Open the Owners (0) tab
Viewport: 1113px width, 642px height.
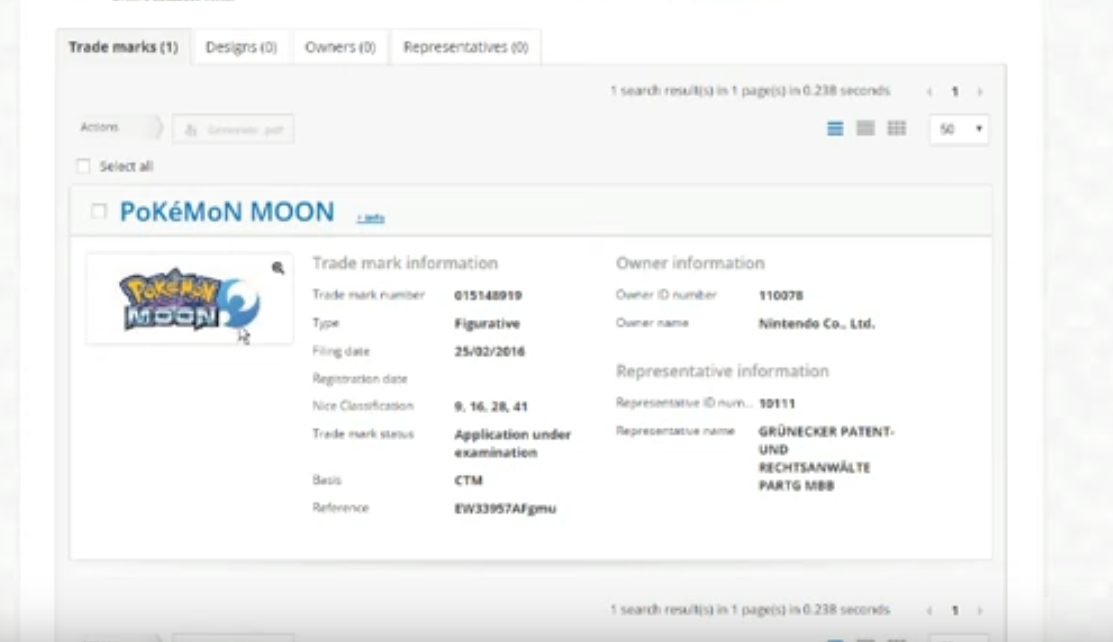tap(340, 47)
